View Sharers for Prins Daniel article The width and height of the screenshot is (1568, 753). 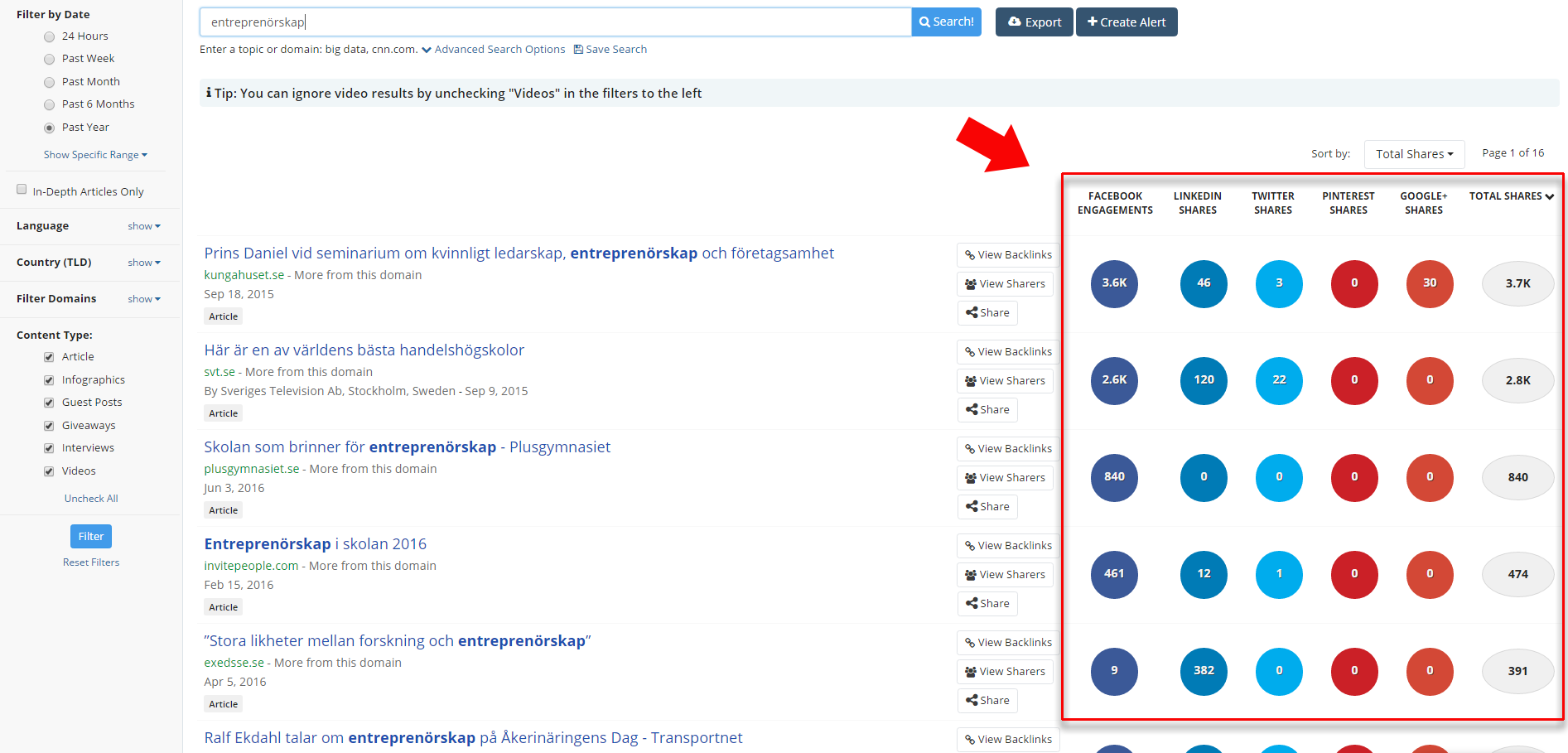[x=1005, y=284]
